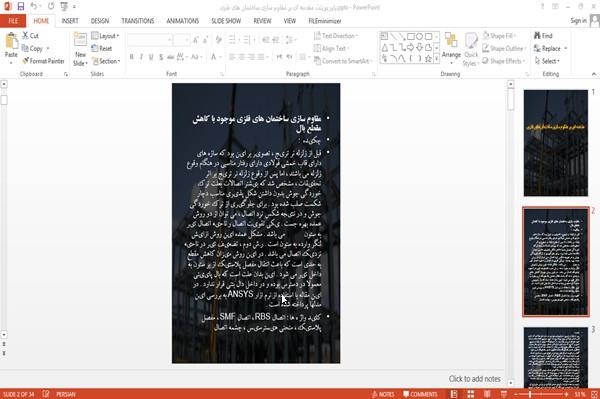600x399 pixels.
Task: Click the Save icon in quick access toolbar
Action: tap(21, 7)
